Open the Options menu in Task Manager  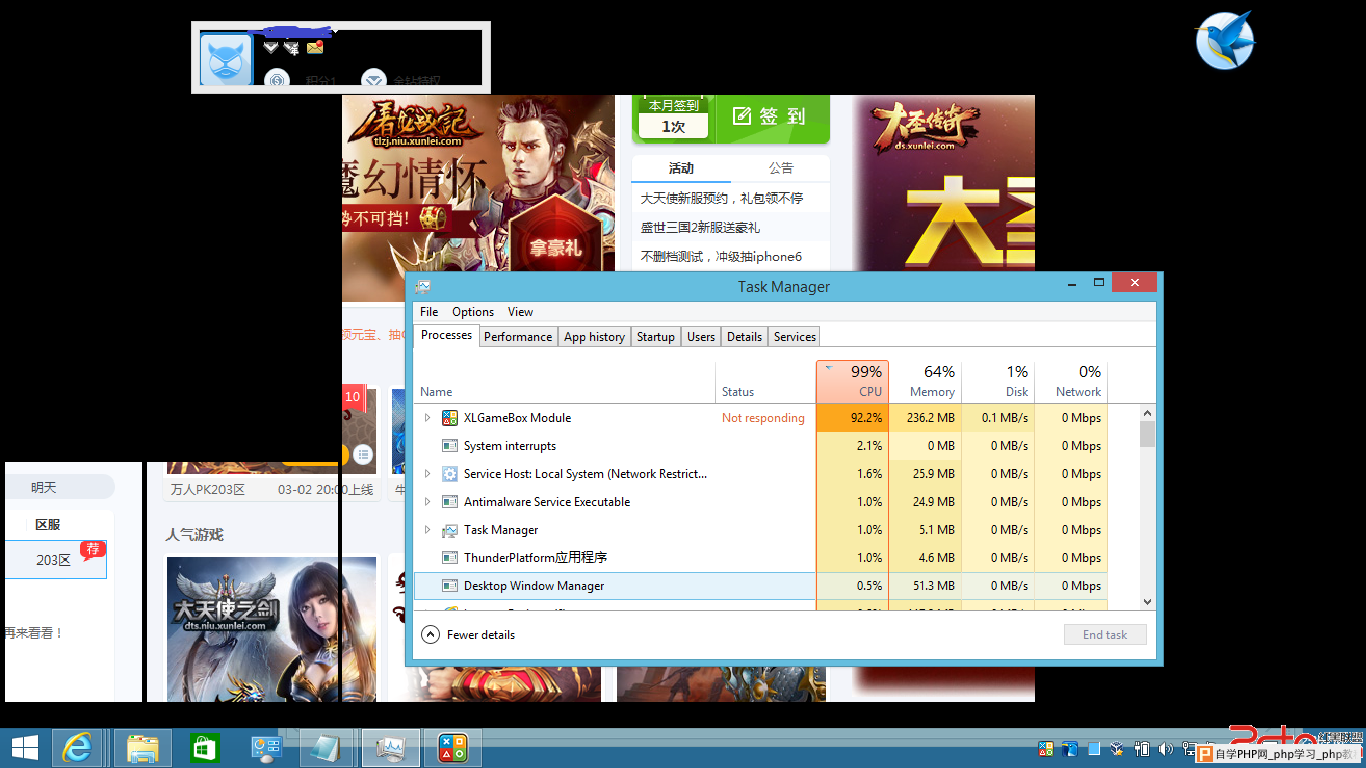(x=473, y=312)
